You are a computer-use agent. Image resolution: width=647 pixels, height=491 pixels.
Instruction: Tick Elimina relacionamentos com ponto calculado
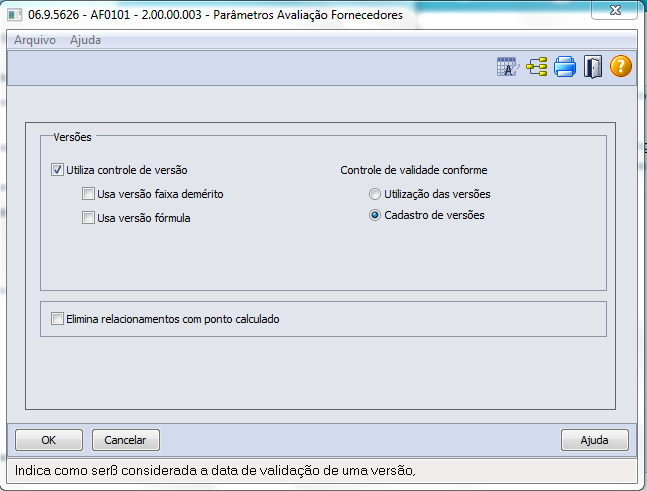coord(57,319)
